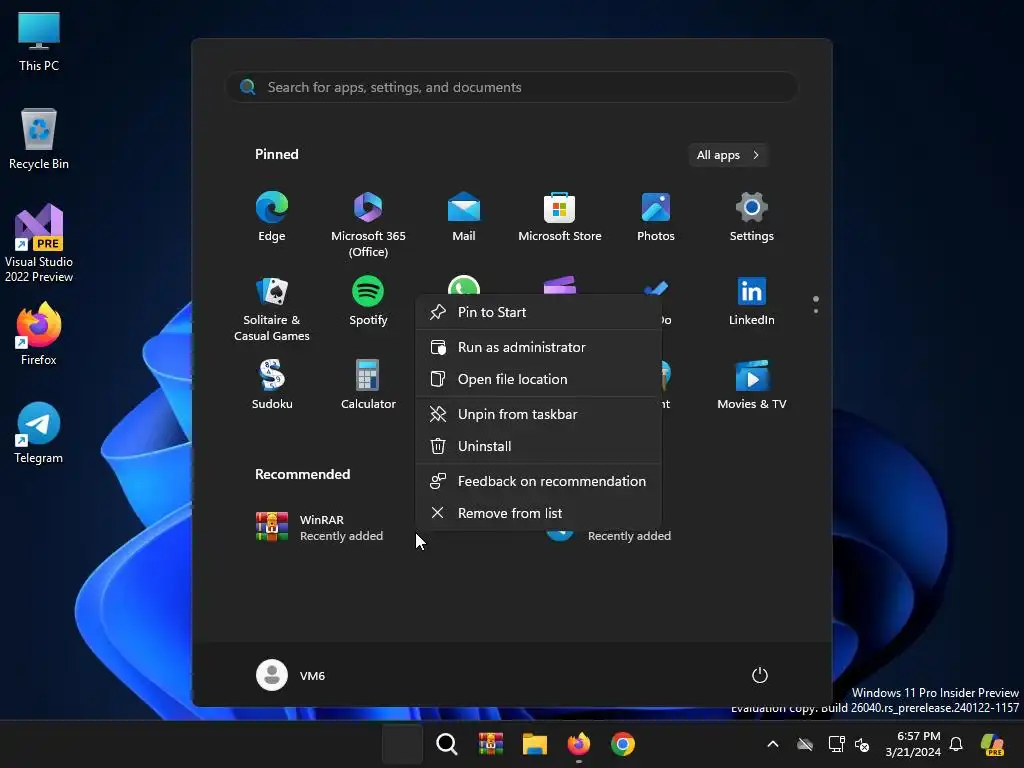
Task: Open Edge from pinned apps
Action: [272, 217]
